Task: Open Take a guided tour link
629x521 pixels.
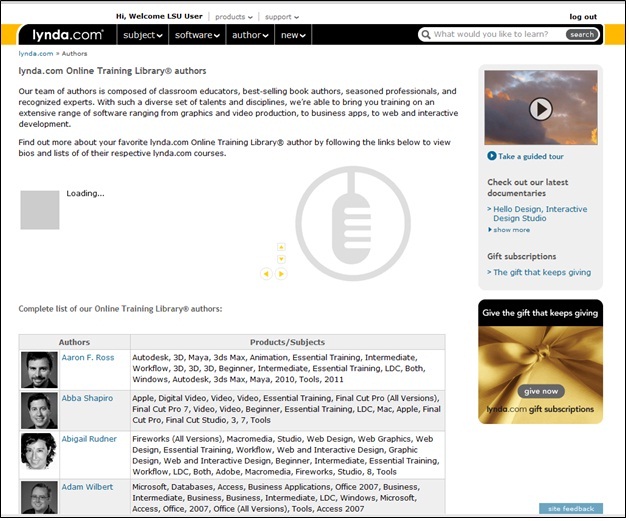Action: [x=530, y=156]
